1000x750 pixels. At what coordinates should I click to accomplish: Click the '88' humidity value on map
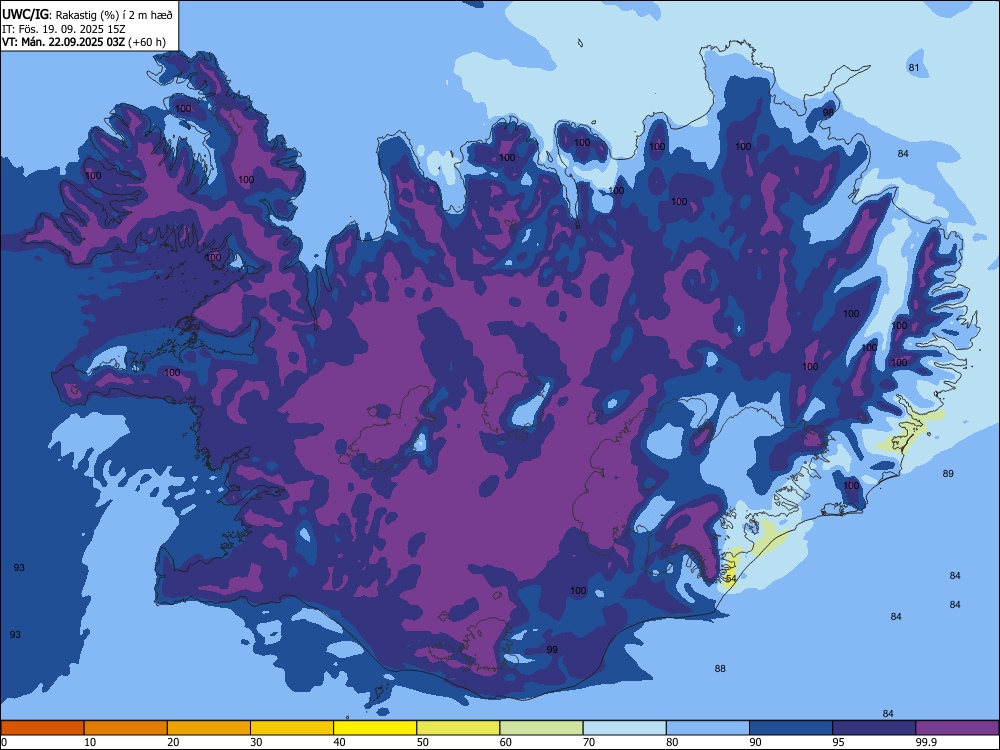(720, 668)
